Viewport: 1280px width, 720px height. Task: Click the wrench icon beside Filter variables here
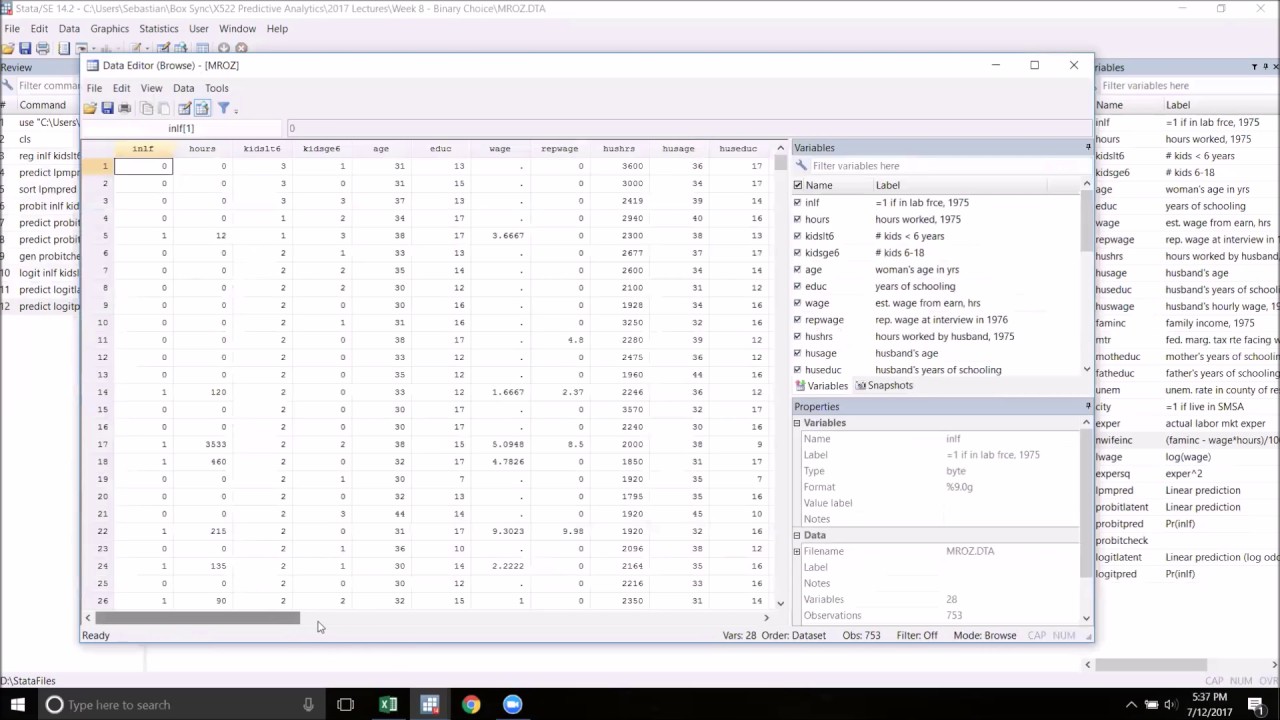pos(801,166)
